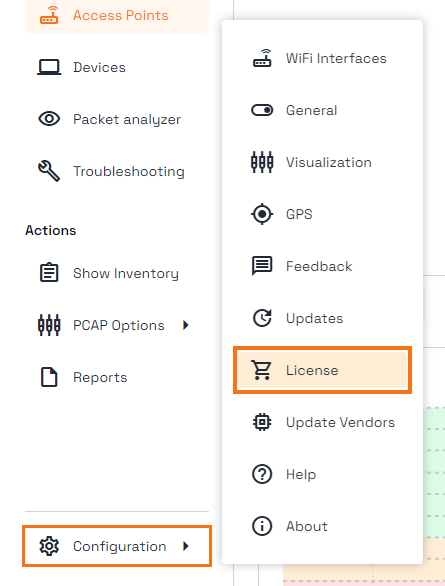The height and width of the screenshot is (586, 445).
Task: Open the Reports action
Action: click(117, 377)
